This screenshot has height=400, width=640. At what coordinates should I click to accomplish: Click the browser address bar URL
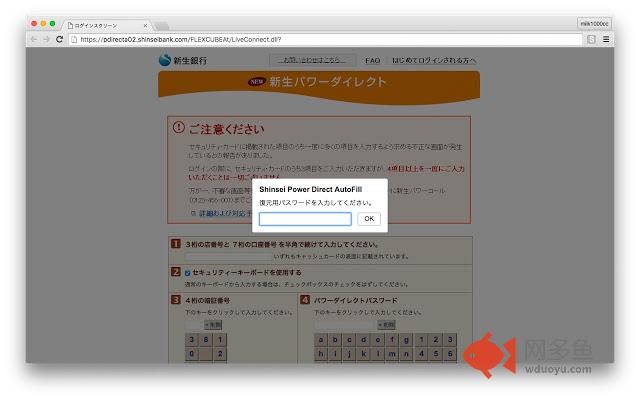pyautogui.click(x=181, y=40)
